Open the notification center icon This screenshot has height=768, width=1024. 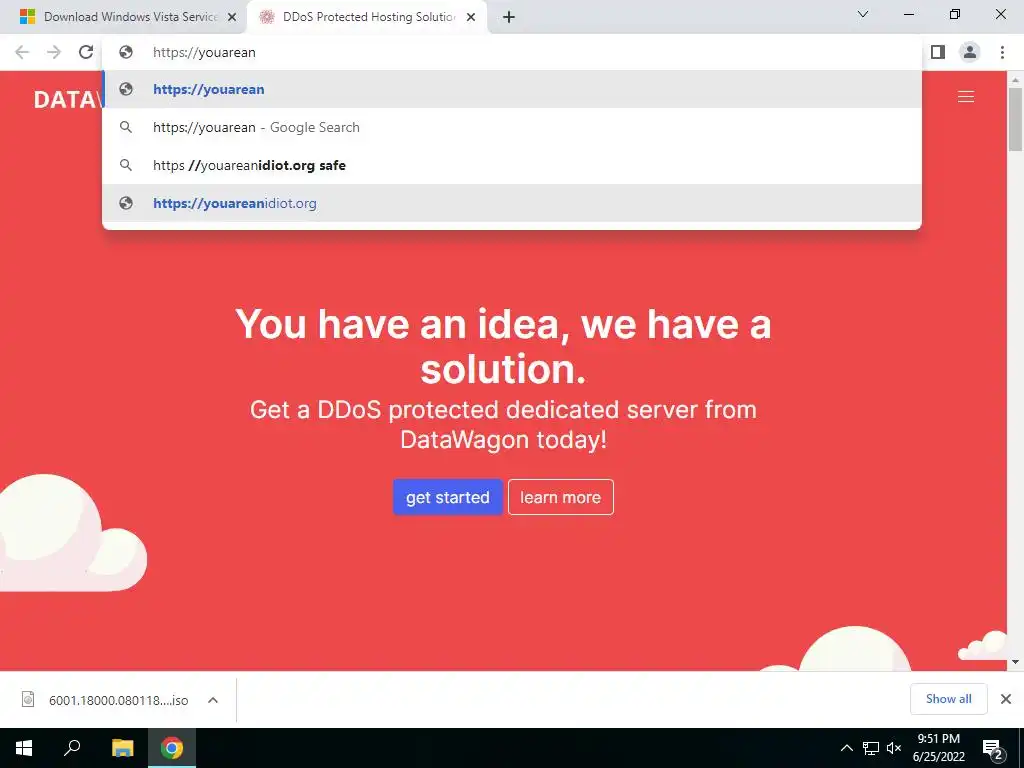click(x=993, y=748)
